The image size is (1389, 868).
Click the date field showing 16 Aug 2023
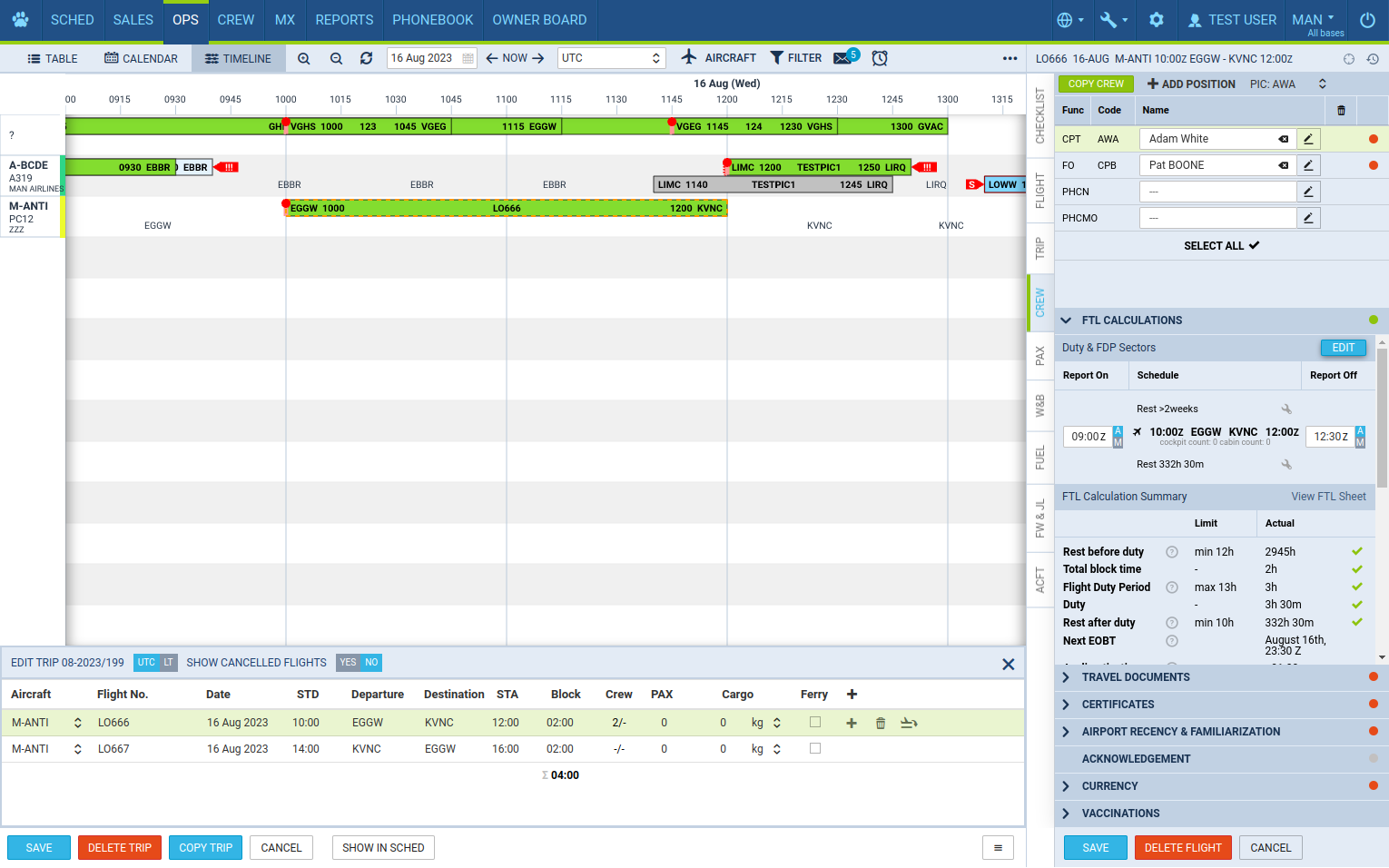click(423, 58)
